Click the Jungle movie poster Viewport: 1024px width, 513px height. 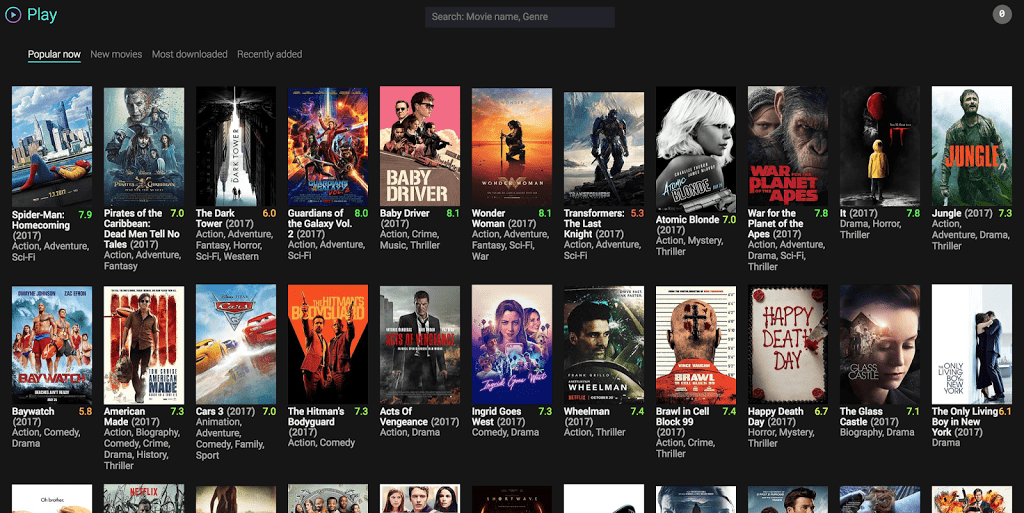point(972,146)
